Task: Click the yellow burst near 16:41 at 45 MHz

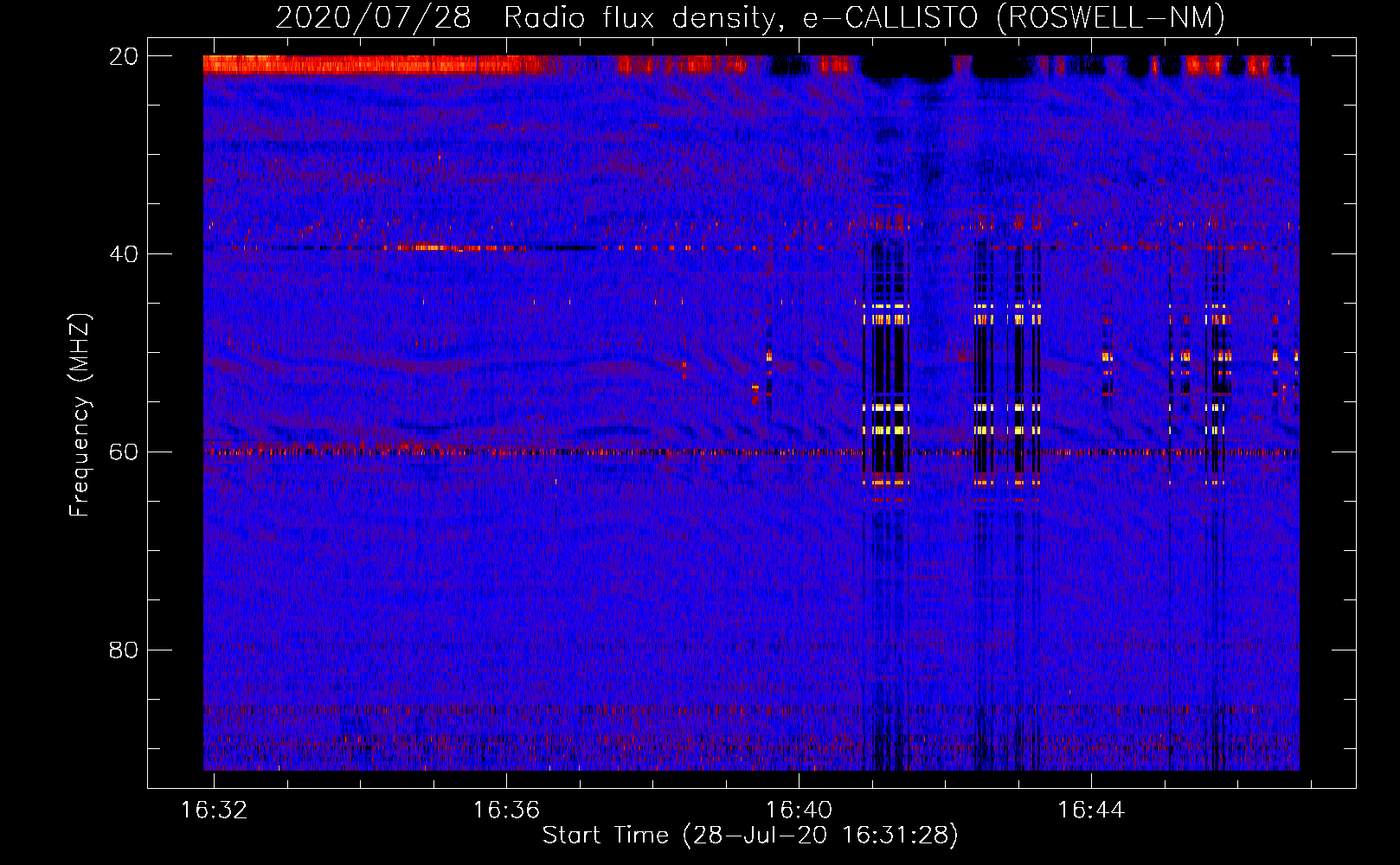Action: coord(886,306)
